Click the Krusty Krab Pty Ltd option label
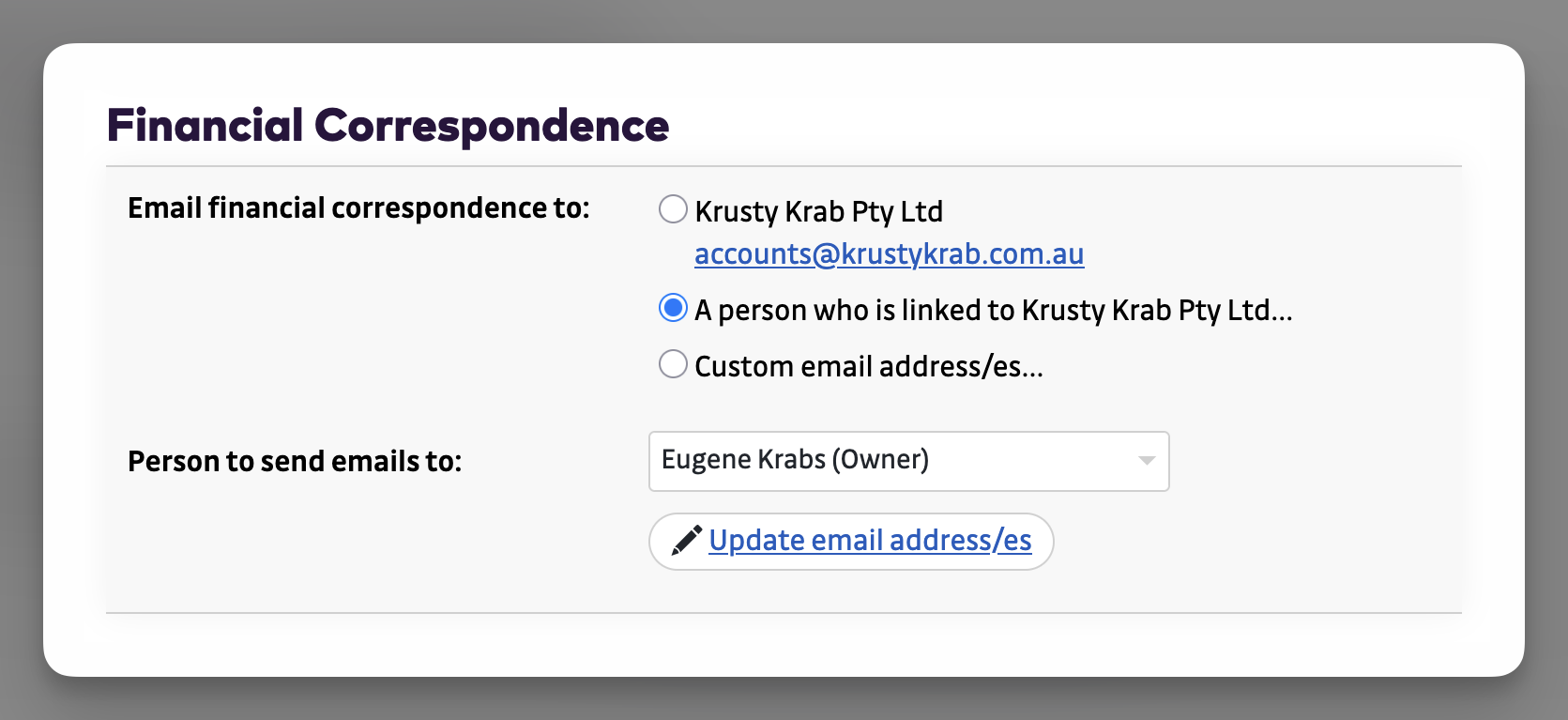 coord(818,211)
